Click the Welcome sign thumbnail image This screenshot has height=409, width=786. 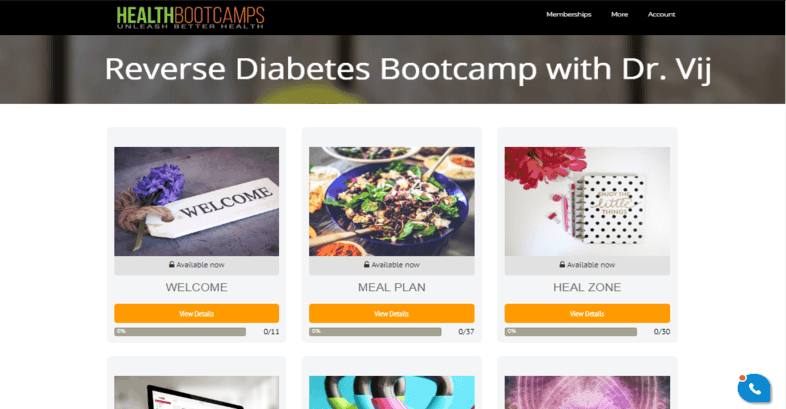click(196, 201)
